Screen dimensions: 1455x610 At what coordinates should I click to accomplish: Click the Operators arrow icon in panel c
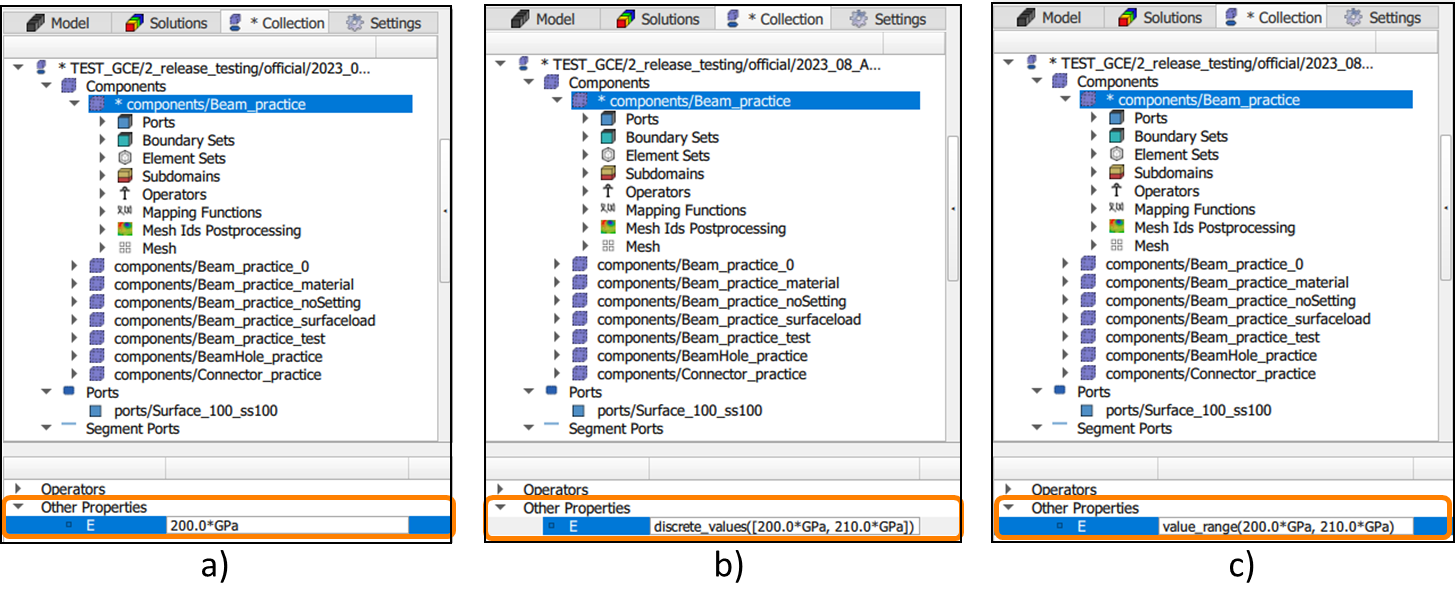[x=1117, y=191]
